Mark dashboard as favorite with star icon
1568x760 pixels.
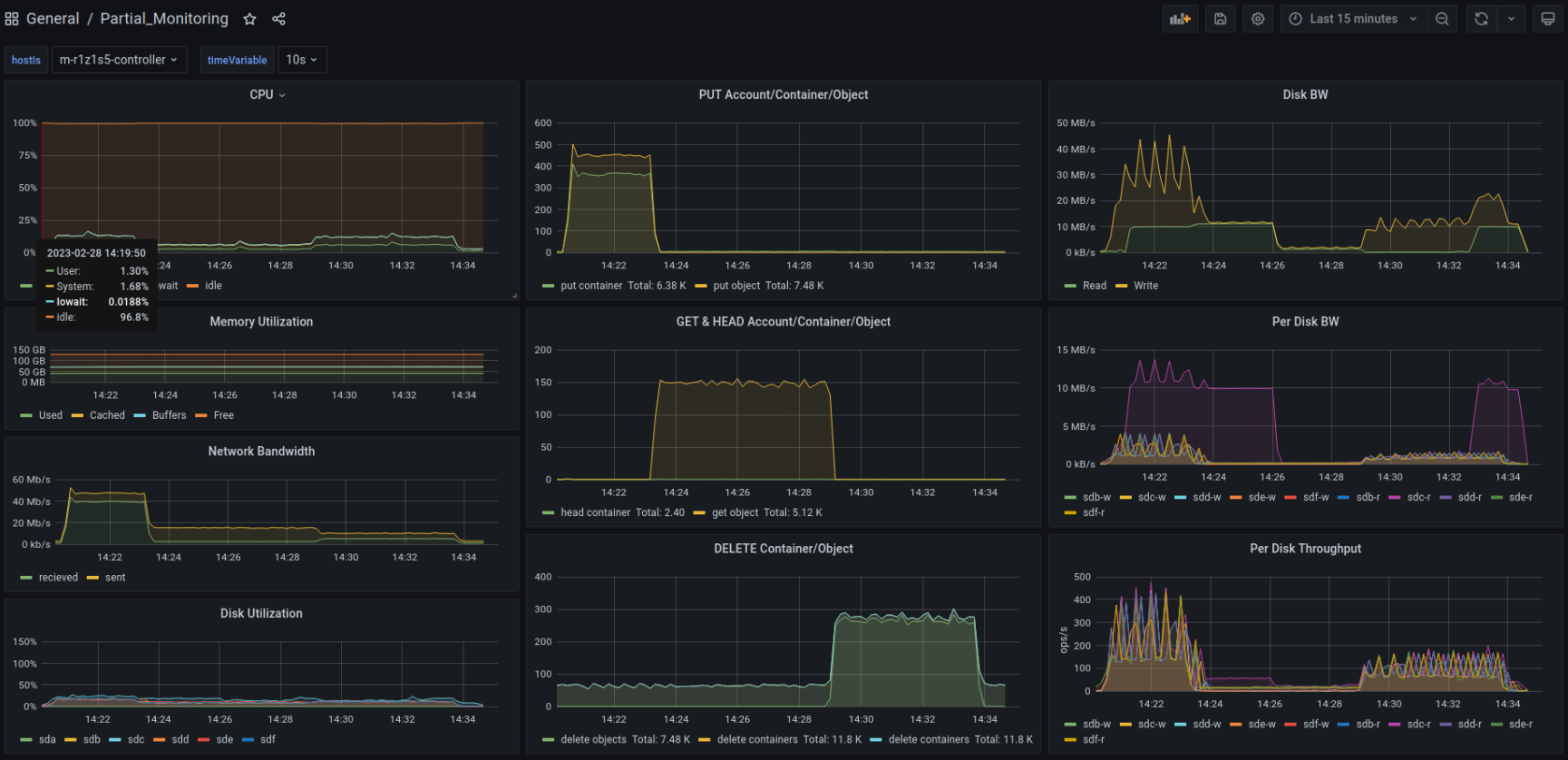click(x=249, y=19)
